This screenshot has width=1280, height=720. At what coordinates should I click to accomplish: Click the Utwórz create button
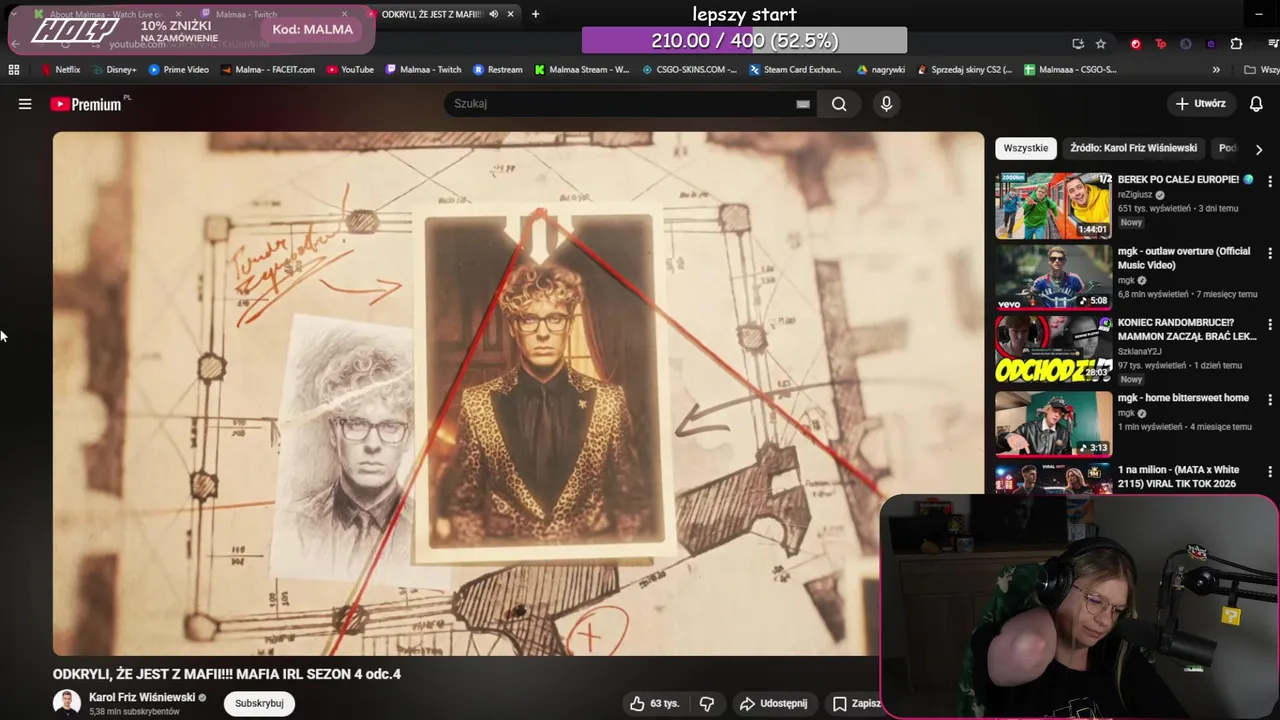pyautogui.click(x=1200, y=104)
